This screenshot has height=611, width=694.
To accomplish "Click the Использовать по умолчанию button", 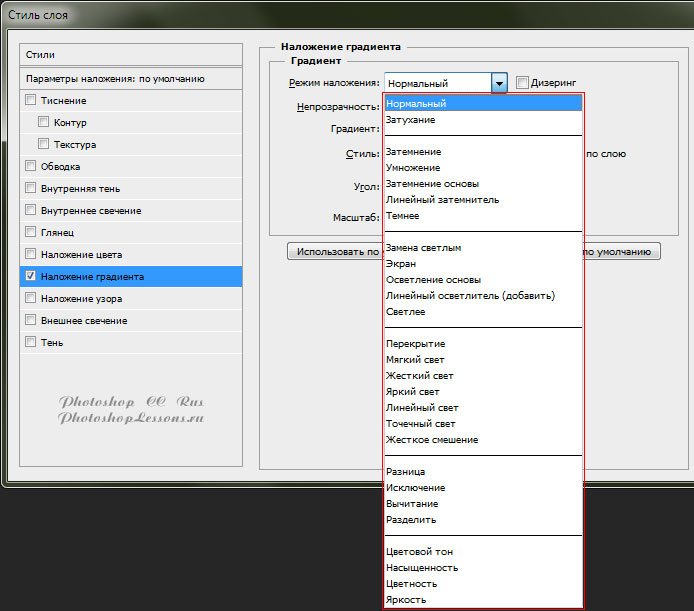I will 334,252.
